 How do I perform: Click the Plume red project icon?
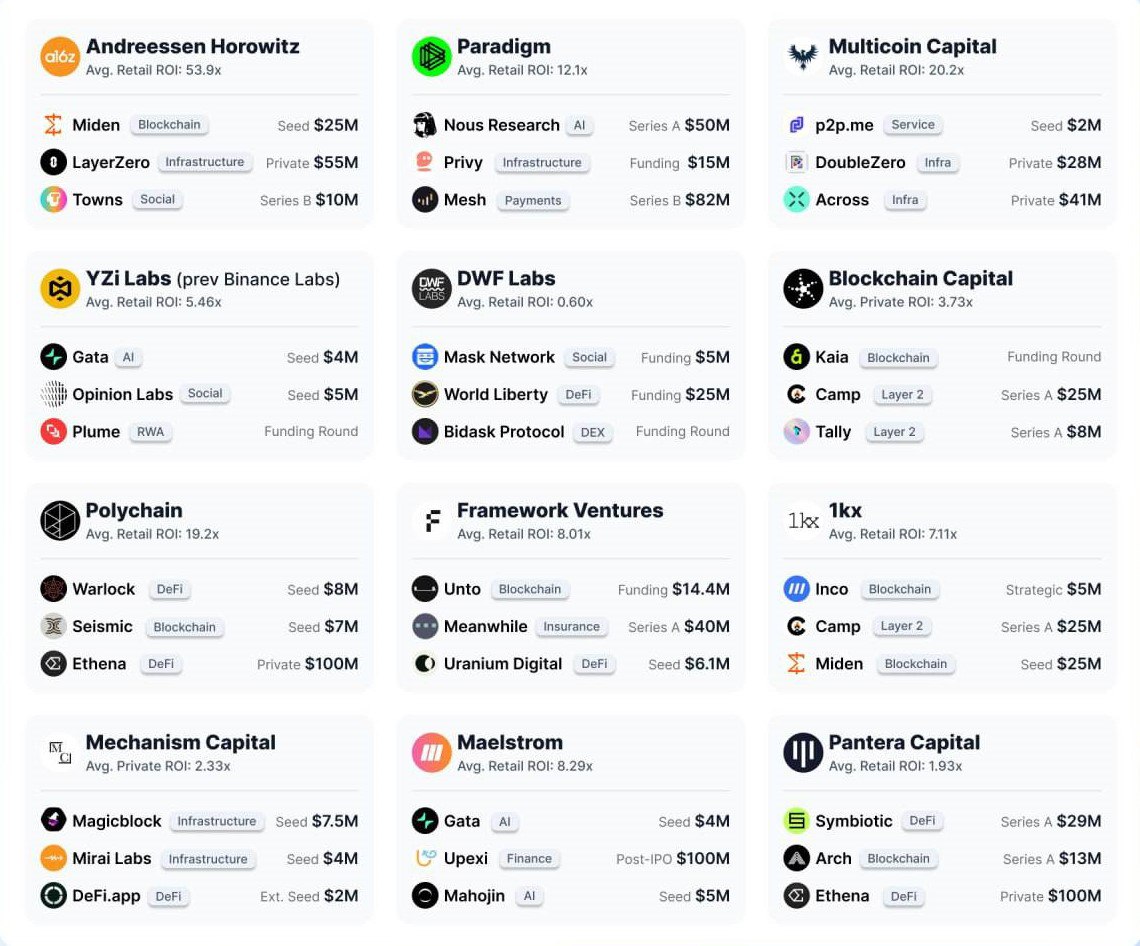[53, 432]
